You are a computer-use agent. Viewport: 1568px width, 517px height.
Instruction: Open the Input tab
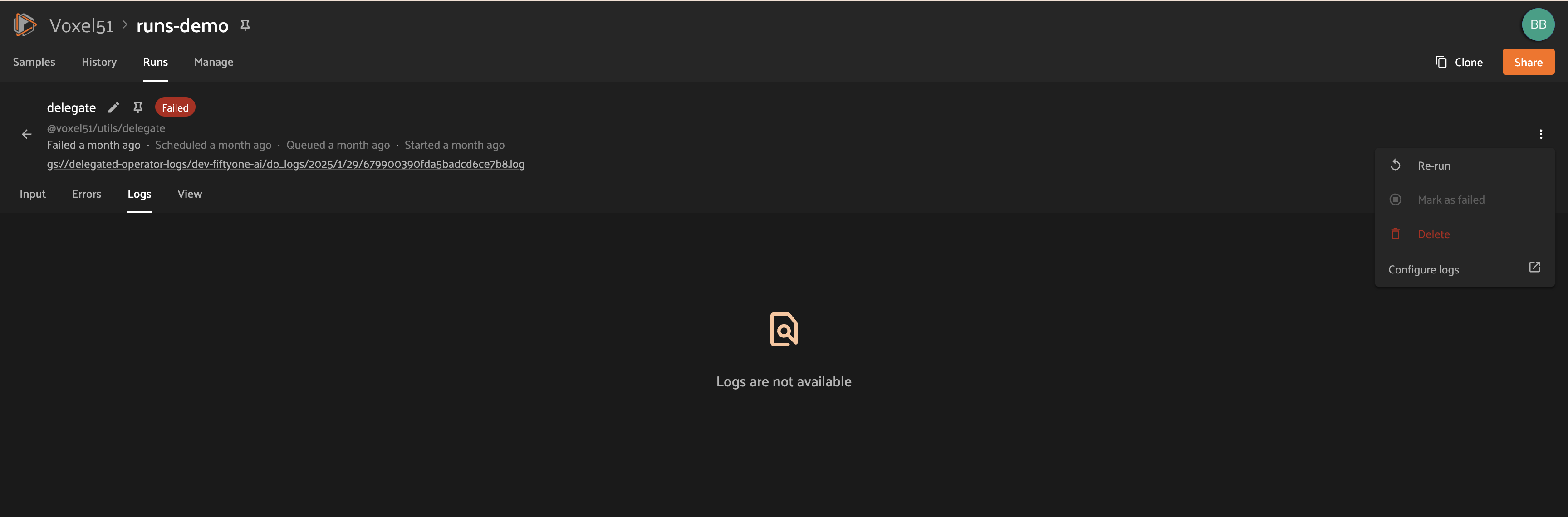(32, 194)
